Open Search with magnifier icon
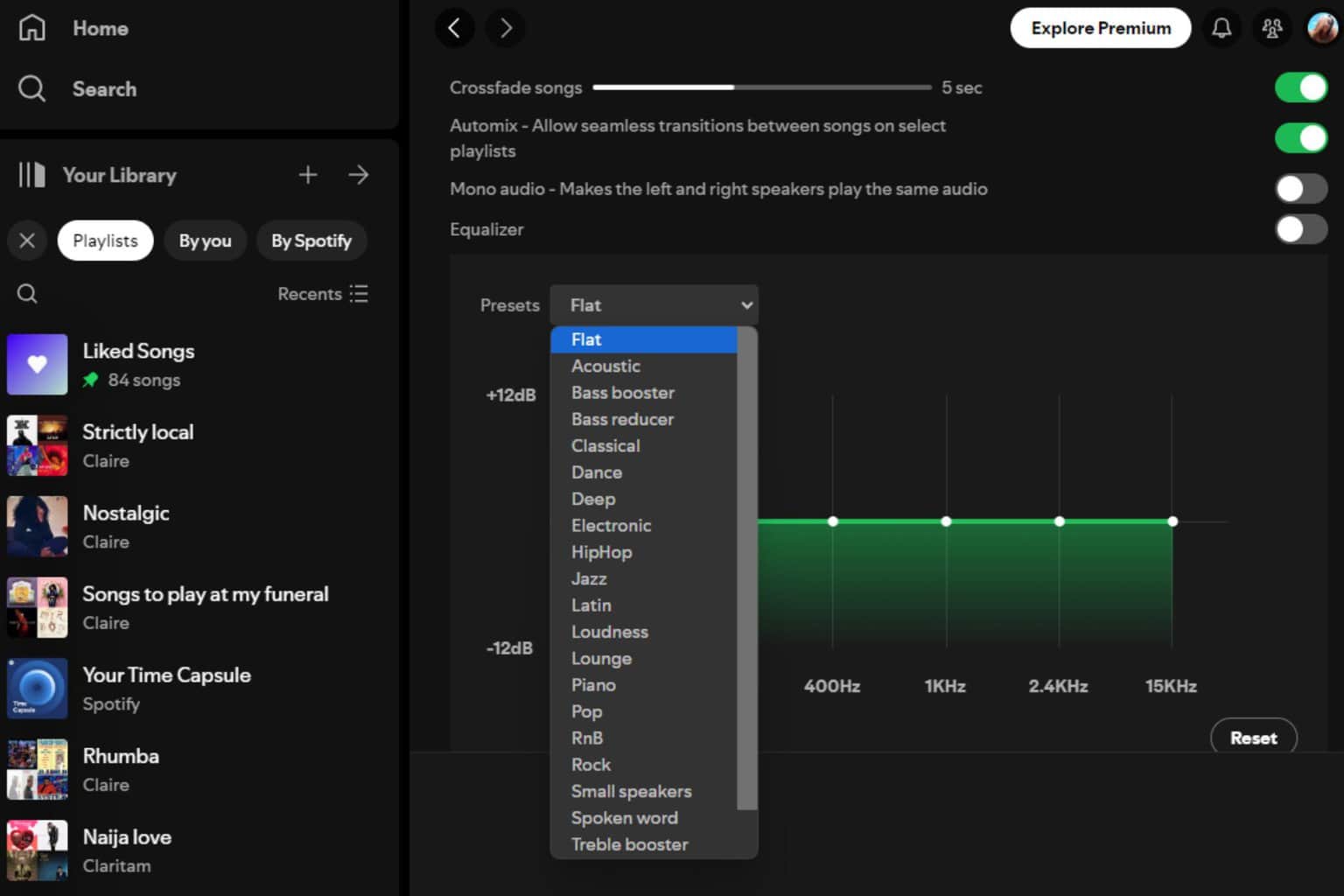The height and width of the screenshot is (896, 1344). [x=32, y=88]
